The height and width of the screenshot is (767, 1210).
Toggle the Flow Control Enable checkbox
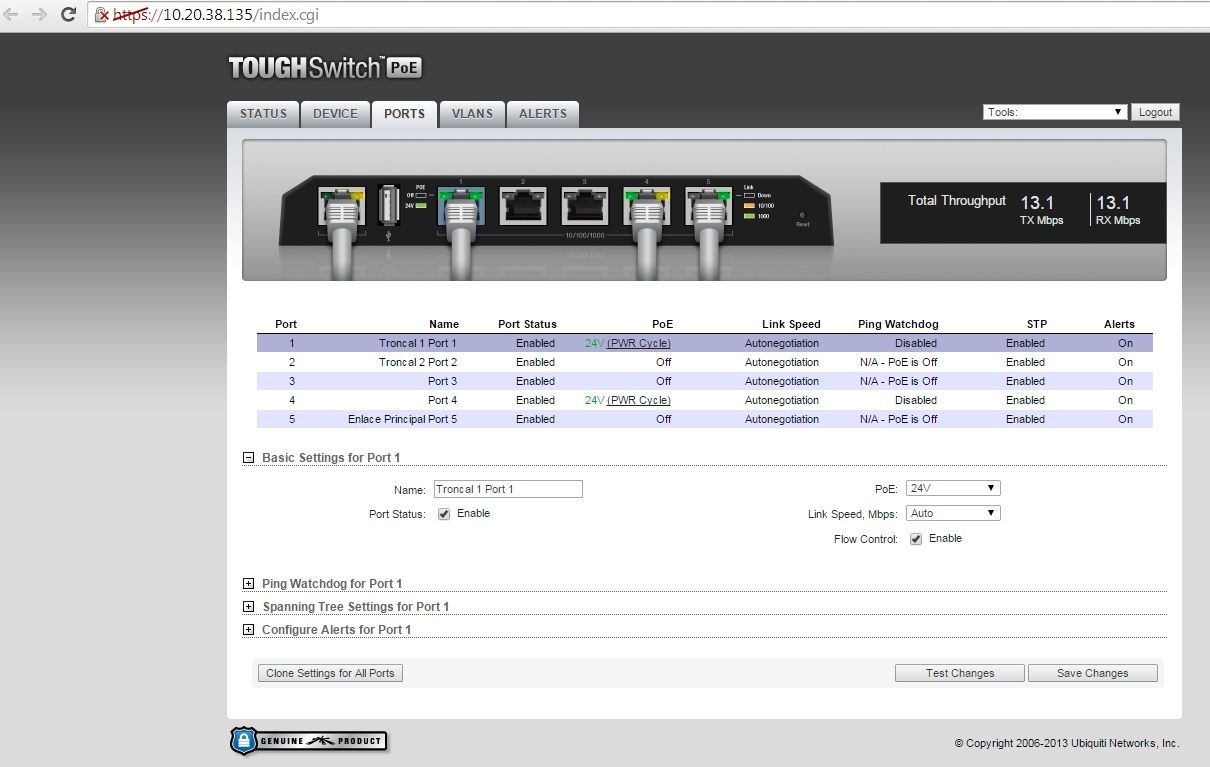[x=916, y=539]
